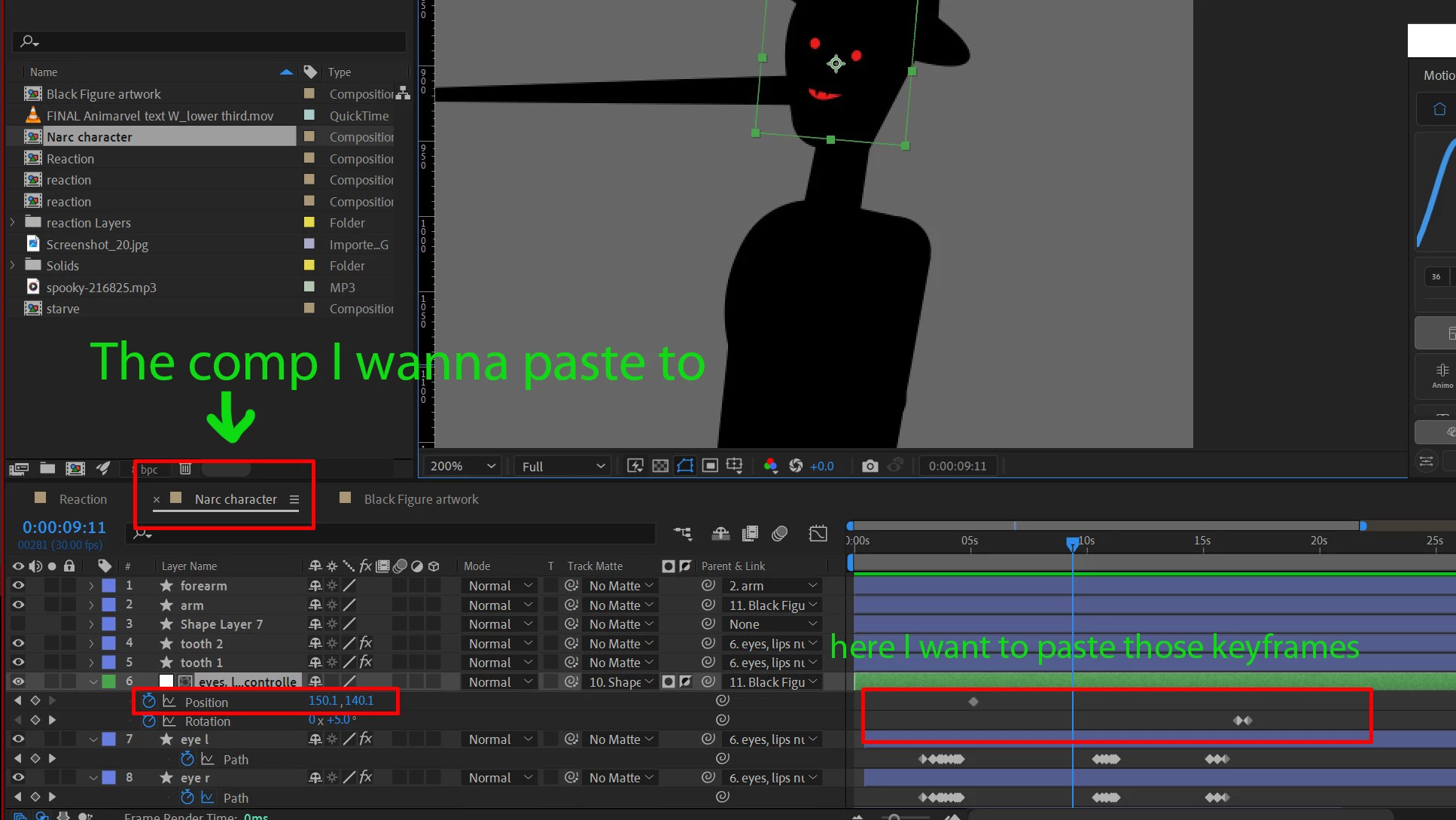Show Shape Layer 7 via visibility box
Screen dimensions: 1456x820
[x=18, y=624]
